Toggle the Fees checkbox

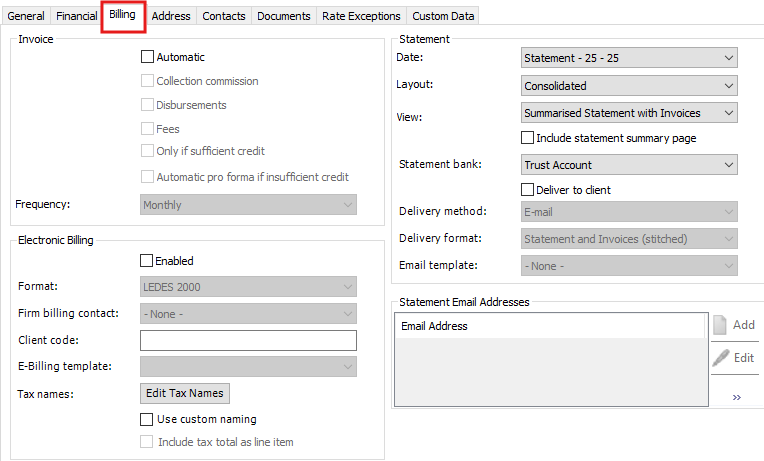click(x=147, y=128)
